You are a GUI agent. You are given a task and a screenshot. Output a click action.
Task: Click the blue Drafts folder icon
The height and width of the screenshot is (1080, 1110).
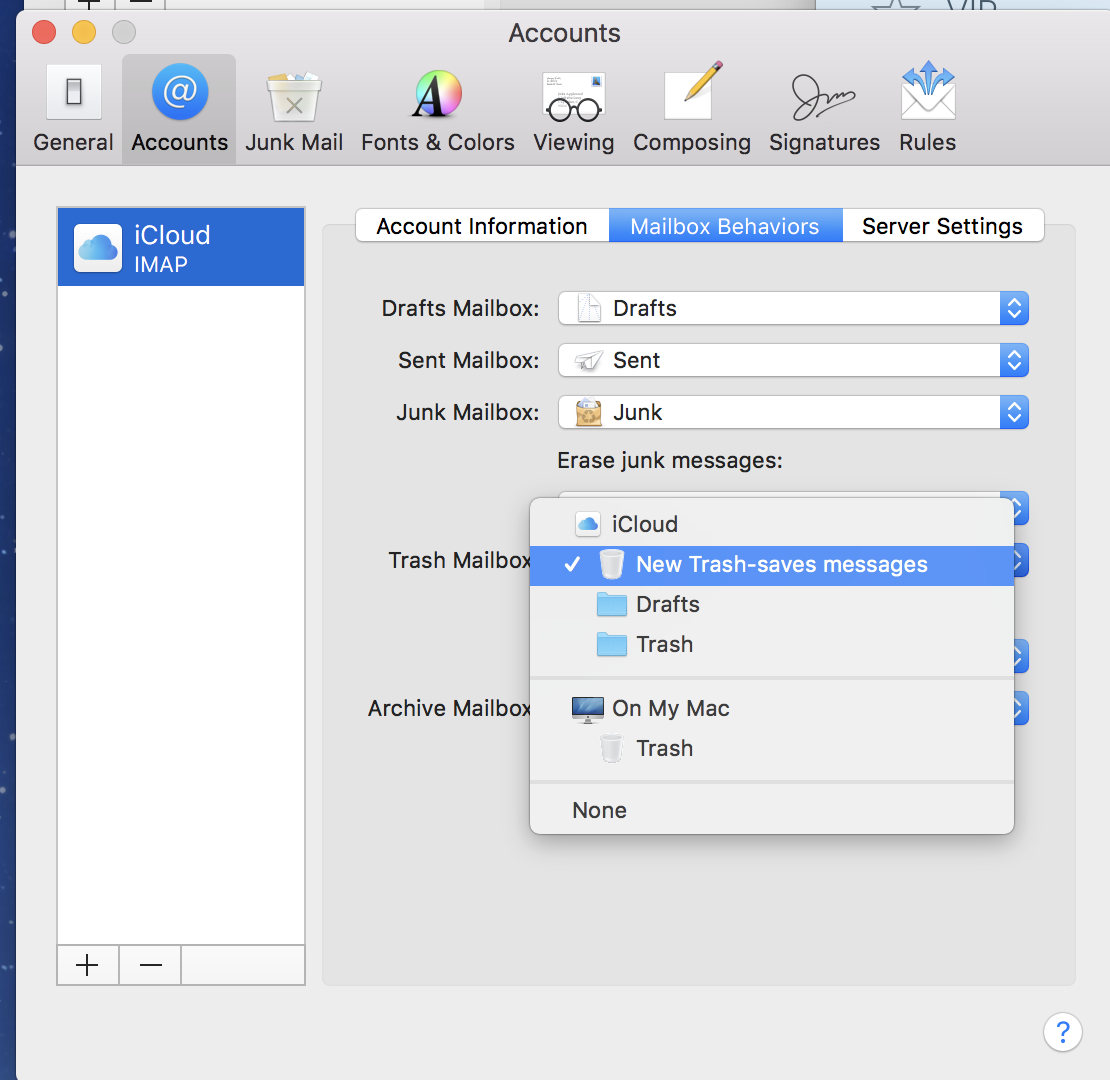[612, 604]
